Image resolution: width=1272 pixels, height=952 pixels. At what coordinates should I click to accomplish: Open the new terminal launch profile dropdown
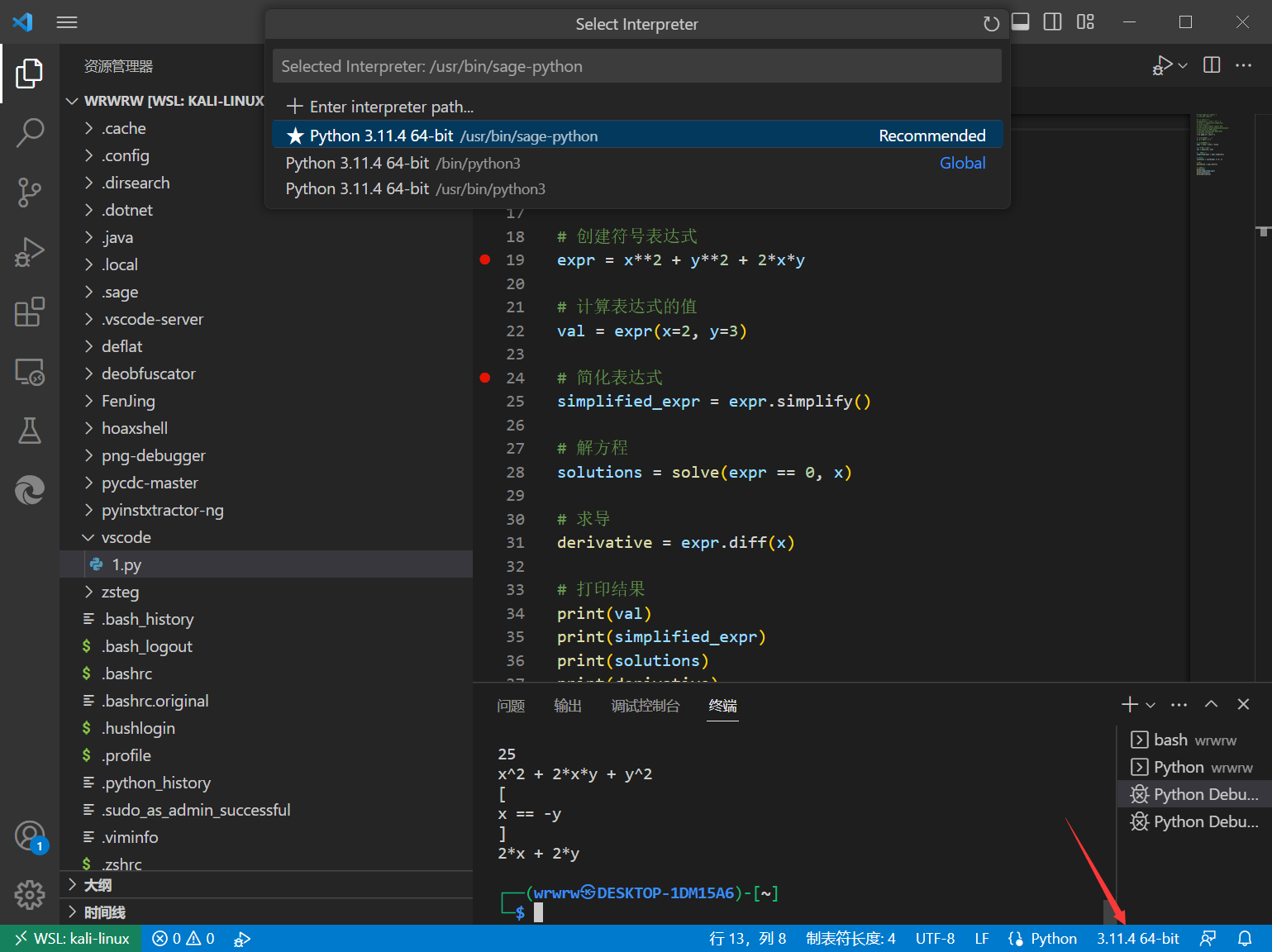click(1151, 705)
